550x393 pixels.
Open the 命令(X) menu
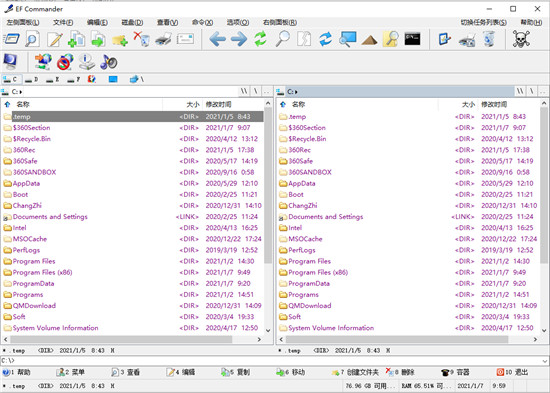click(x=202, y=22)
